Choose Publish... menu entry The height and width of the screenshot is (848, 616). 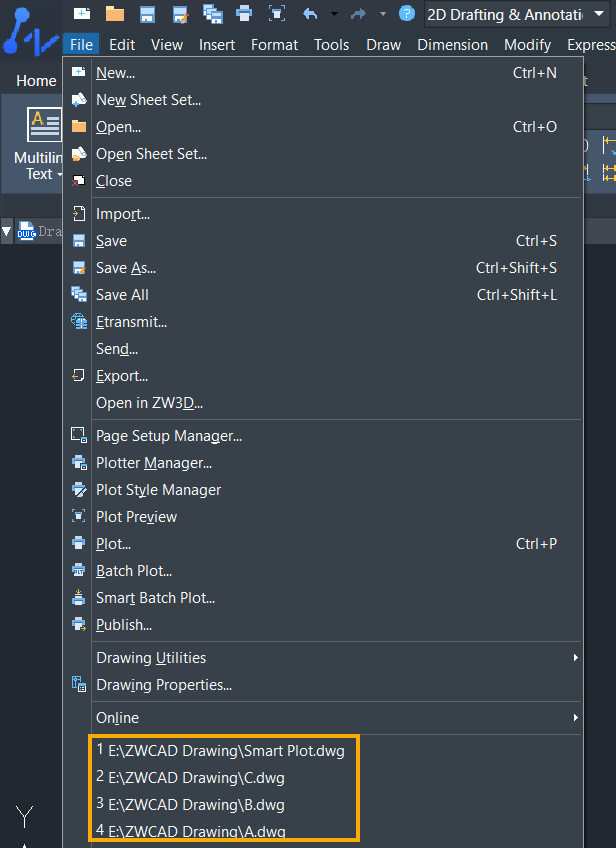click(323, 625)
